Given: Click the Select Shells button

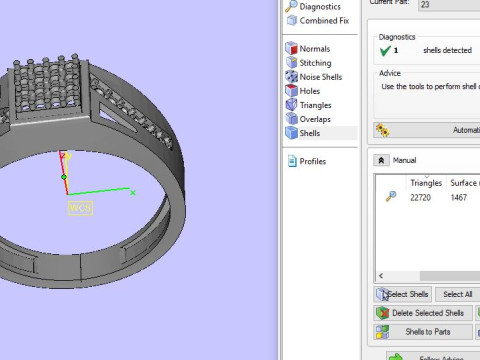Looking at the screenshot, I should (x=402, y=294).
